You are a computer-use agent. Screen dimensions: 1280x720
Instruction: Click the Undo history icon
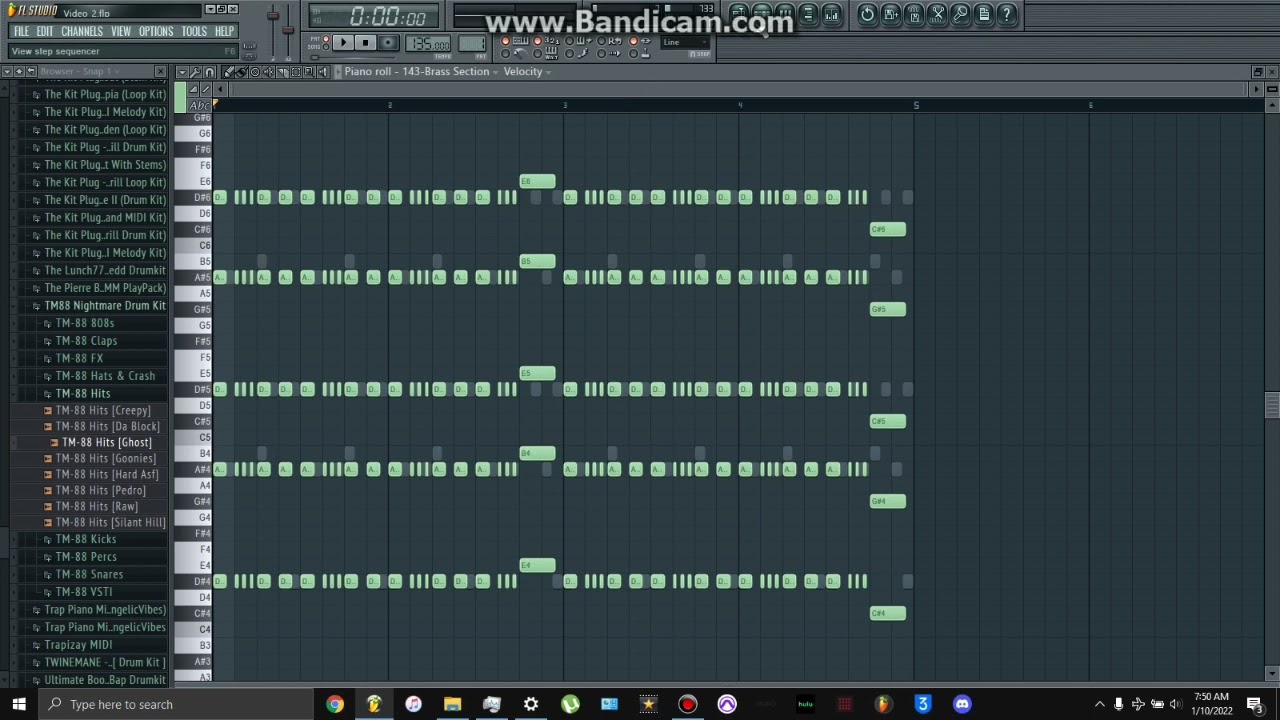point(867,14)
